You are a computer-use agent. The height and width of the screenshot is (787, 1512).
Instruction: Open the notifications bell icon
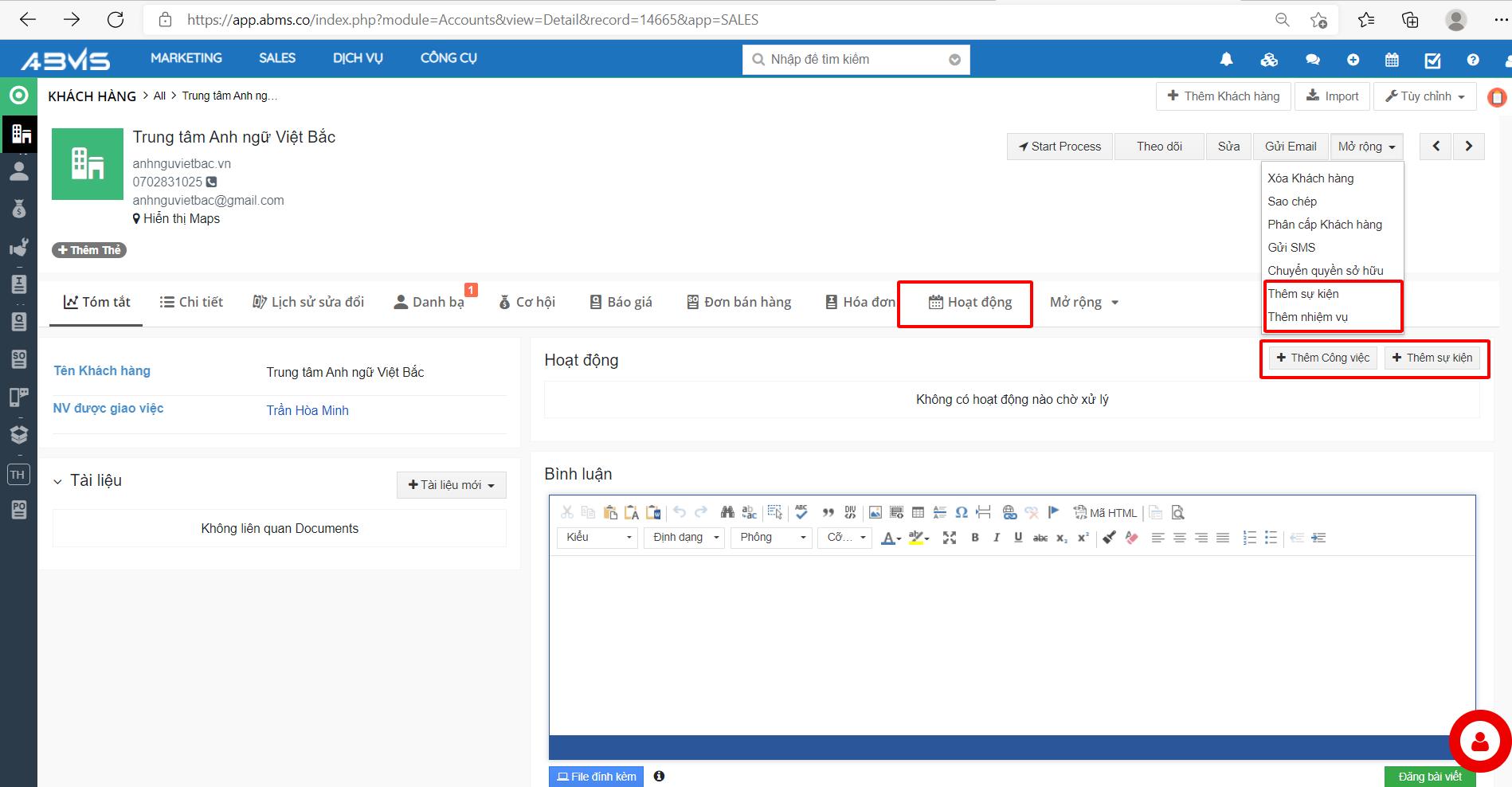(x=1226, y=60)
